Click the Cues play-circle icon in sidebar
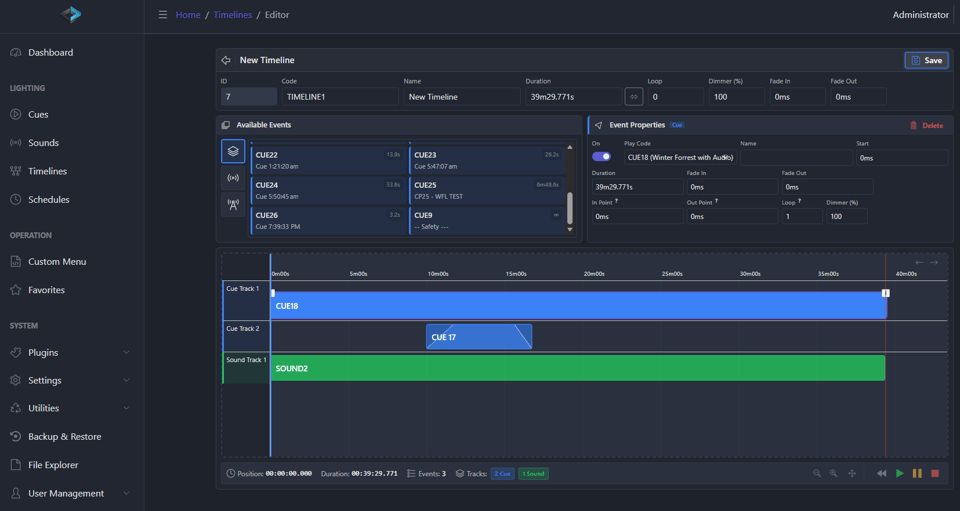This screenshot has height=511, width=960. pyautogui.click(x=16, y=114)
